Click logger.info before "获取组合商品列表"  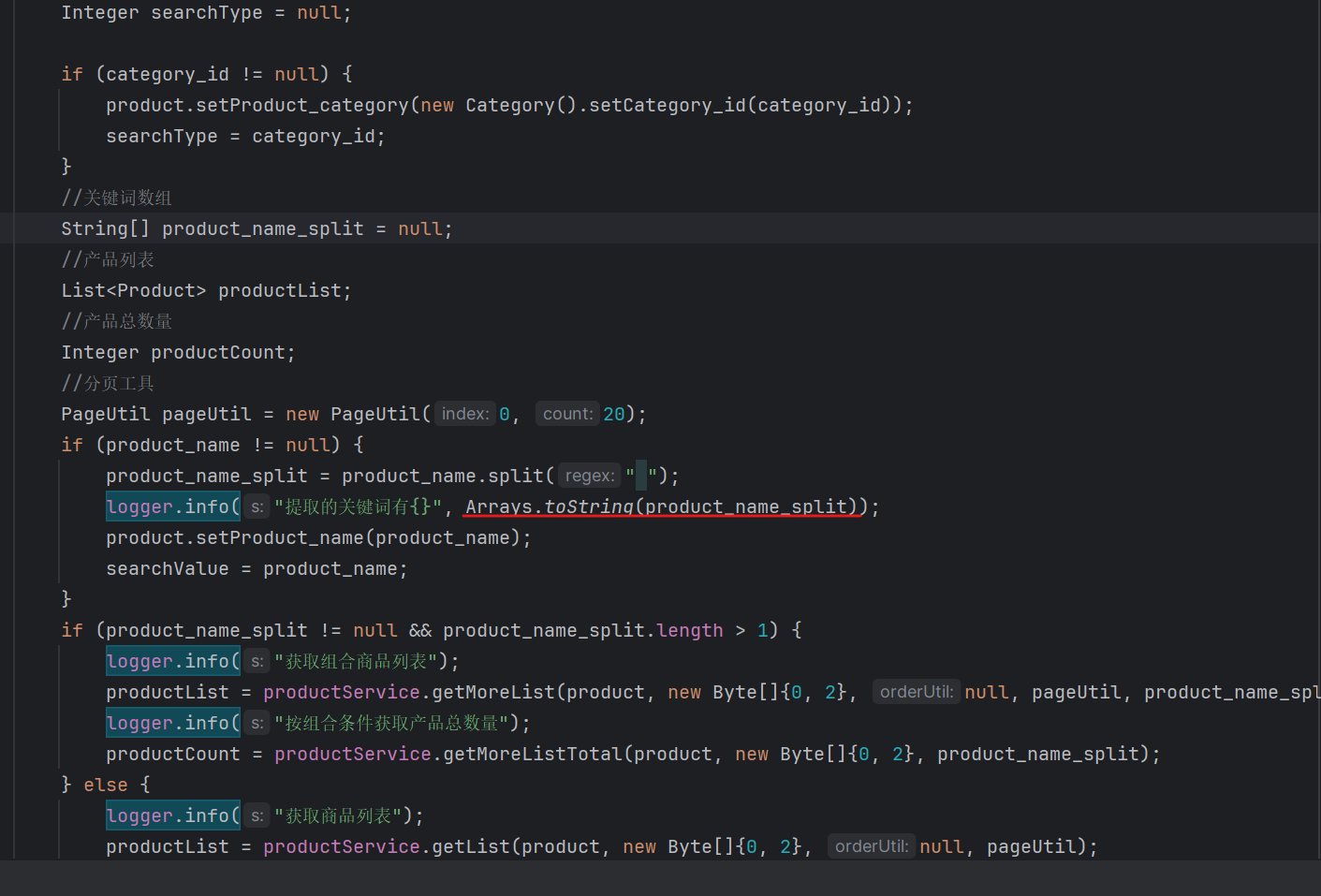pyautogui.click(x=172, y=661)
